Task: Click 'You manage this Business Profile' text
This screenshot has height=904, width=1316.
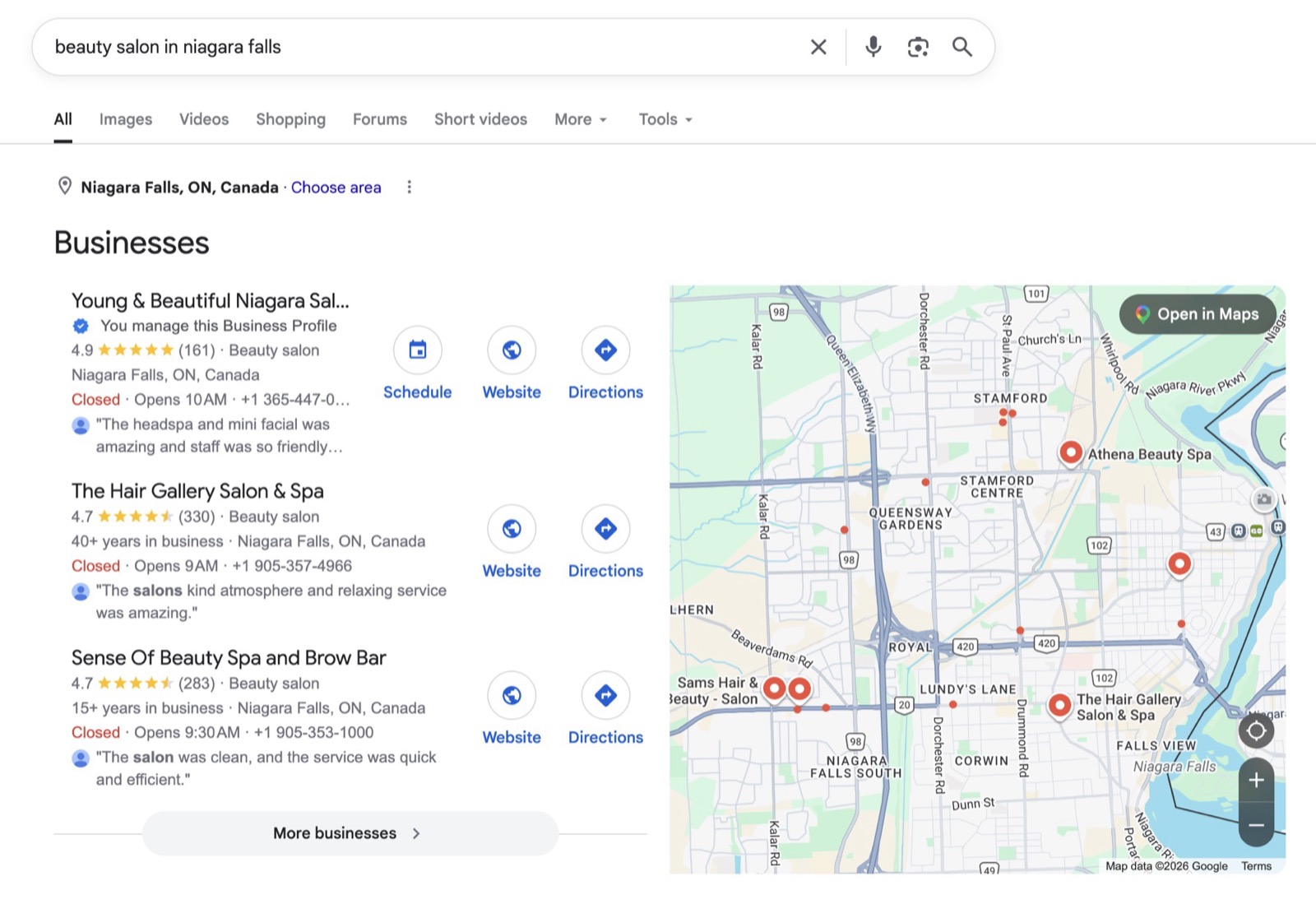Action: 218,326
